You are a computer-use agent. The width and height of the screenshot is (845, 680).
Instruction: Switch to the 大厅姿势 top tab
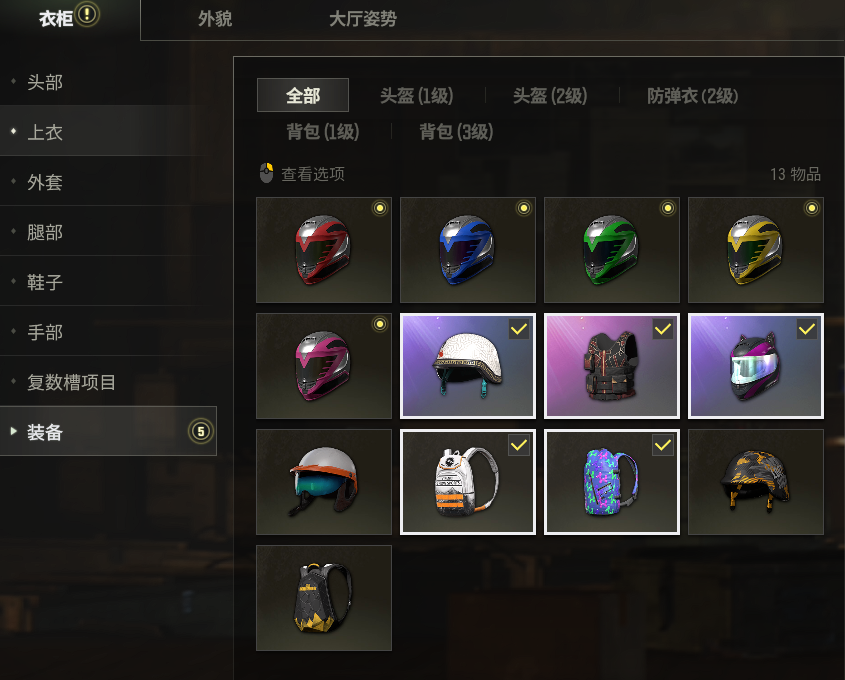coord(363,19)
